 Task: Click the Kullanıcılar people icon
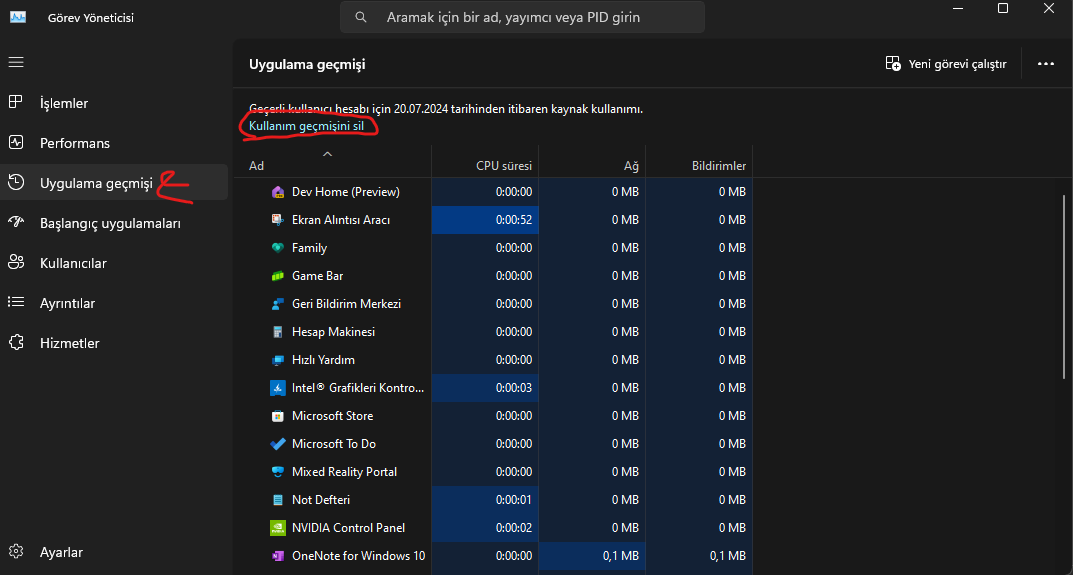point(16,262)
